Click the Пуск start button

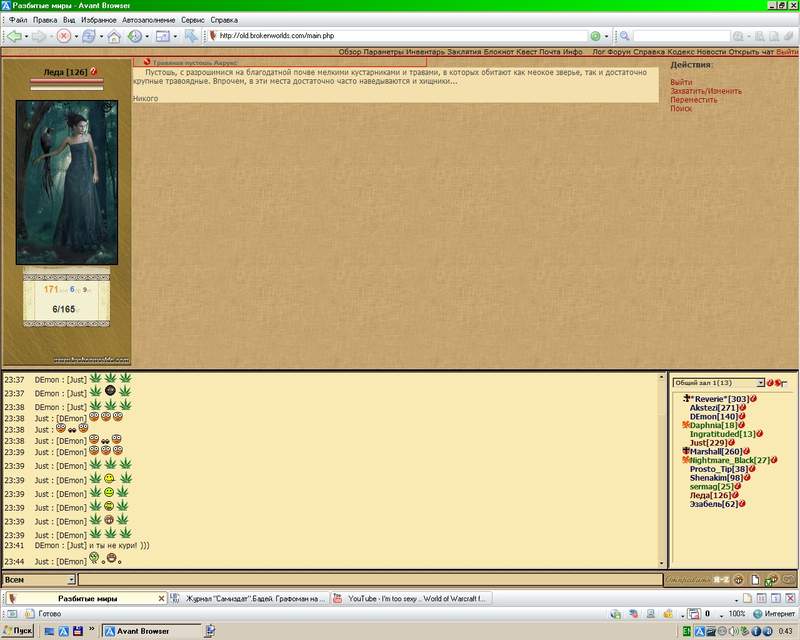click(18, 631)
